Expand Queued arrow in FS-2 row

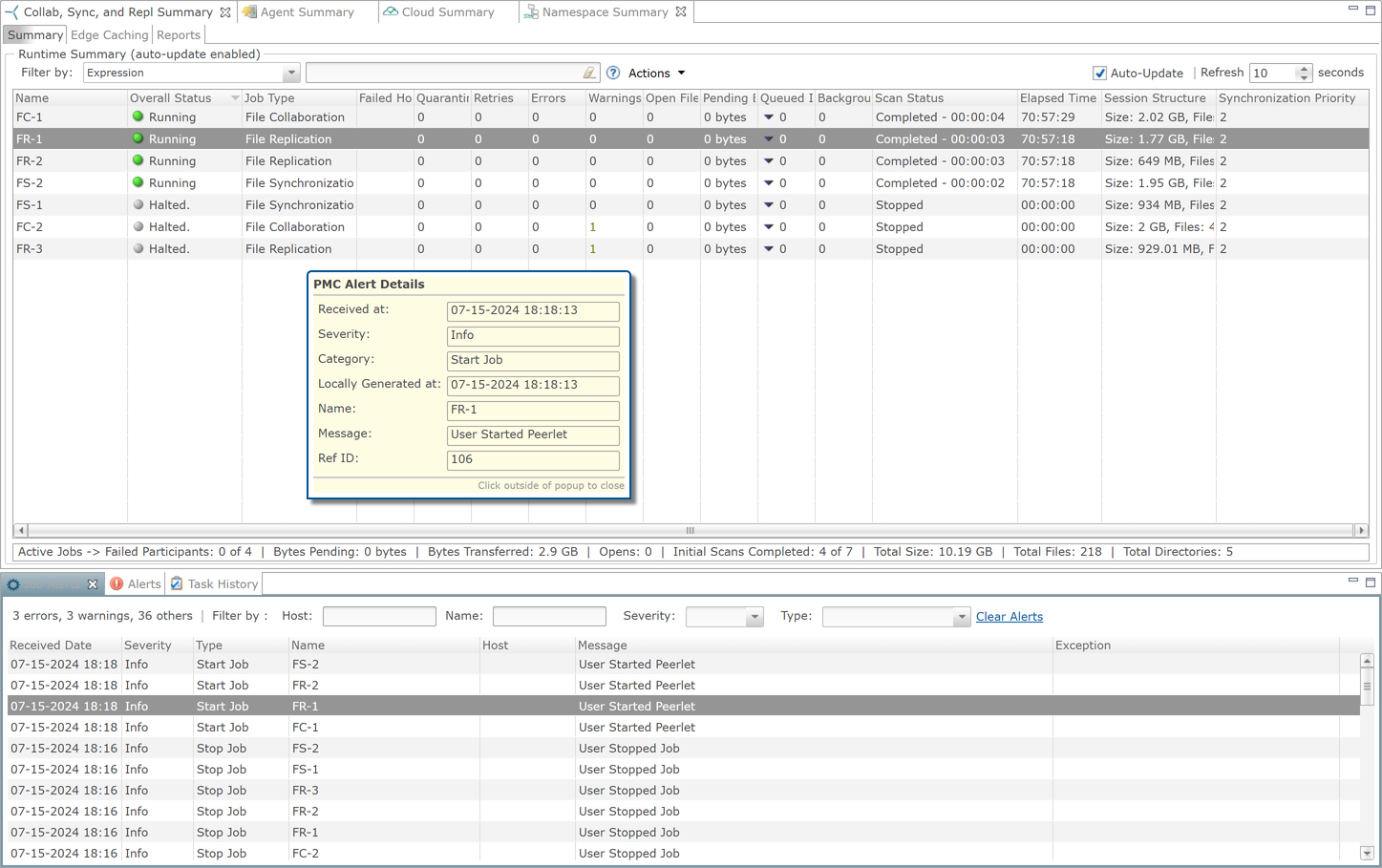769,182
